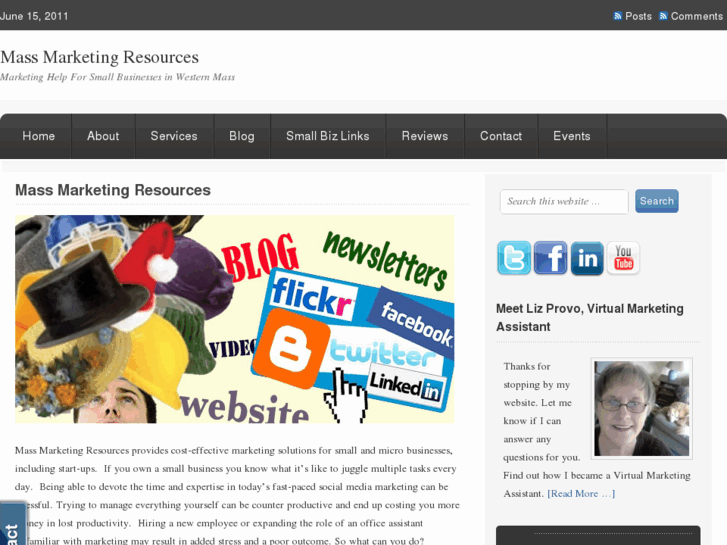Open the Twitter social icon
The height and width of the screenshot is (545, 727).
514,258
